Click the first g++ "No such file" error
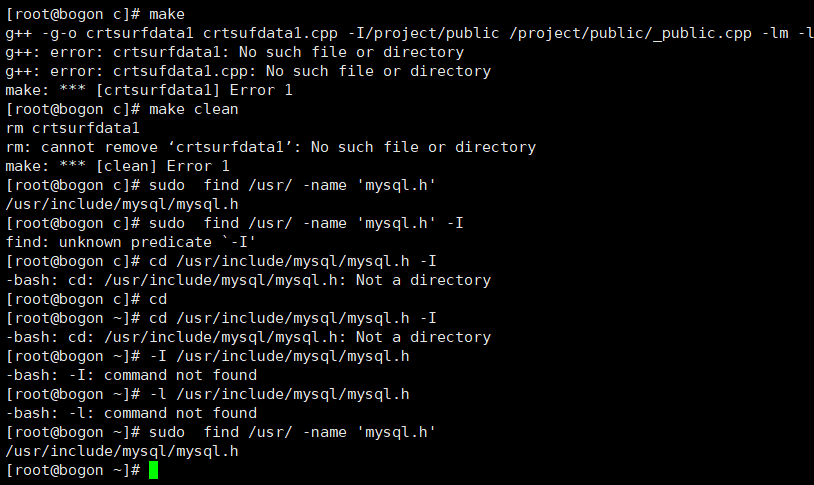Image resolution: width=814 pixels, height=485 pixels. pos(234,52)
